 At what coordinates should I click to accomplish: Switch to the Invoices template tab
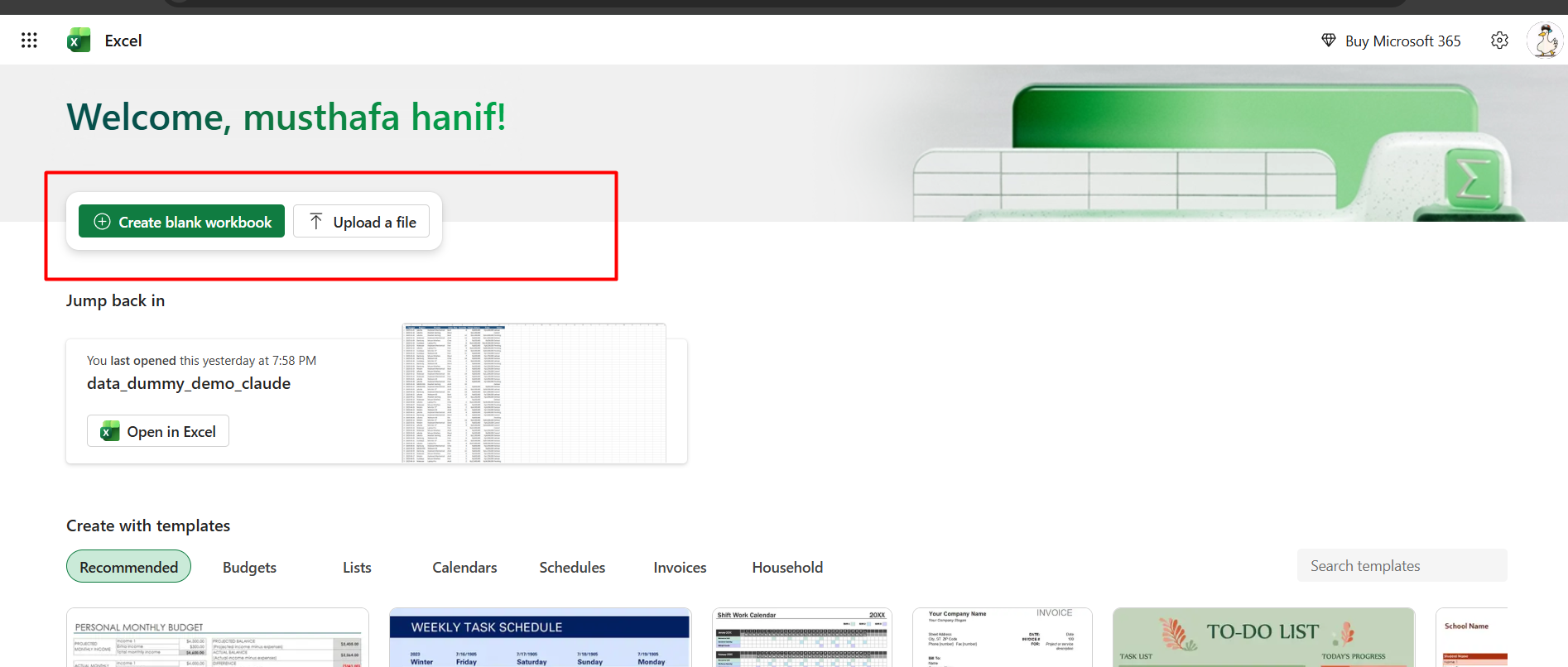pos(680,567)
